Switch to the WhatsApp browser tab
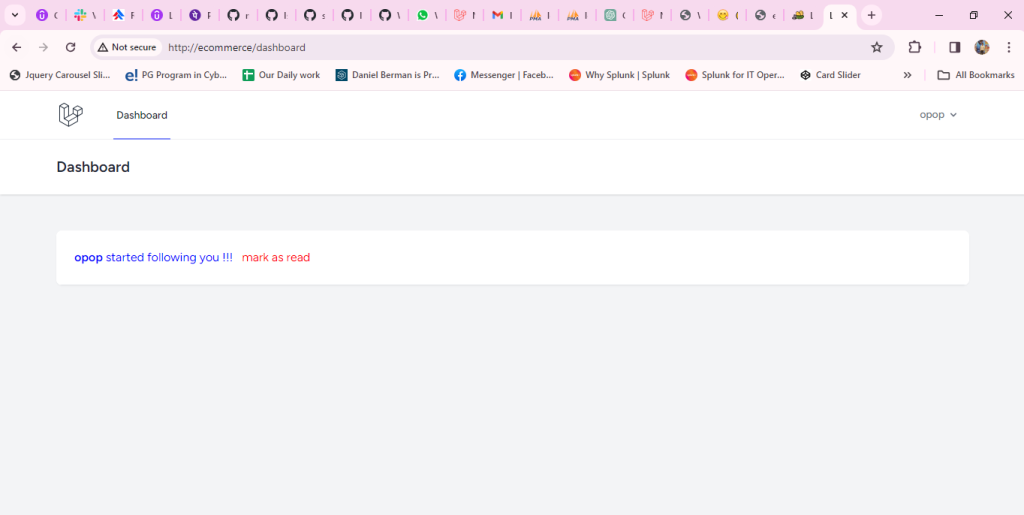The image size is (1024, 515). pos(424,15)
